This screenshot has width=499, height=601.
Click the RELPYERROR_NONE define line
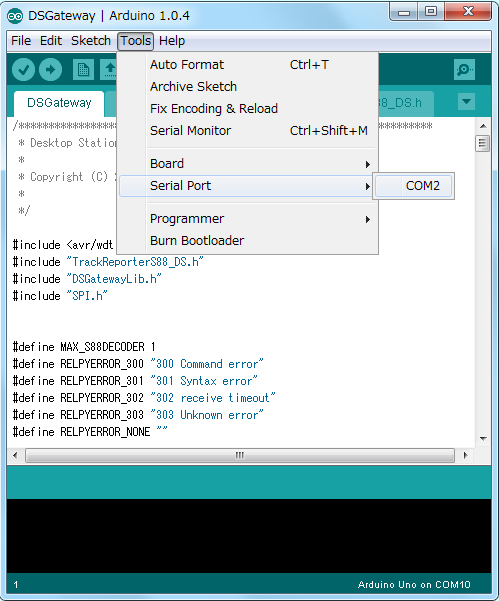coord(90,432)
